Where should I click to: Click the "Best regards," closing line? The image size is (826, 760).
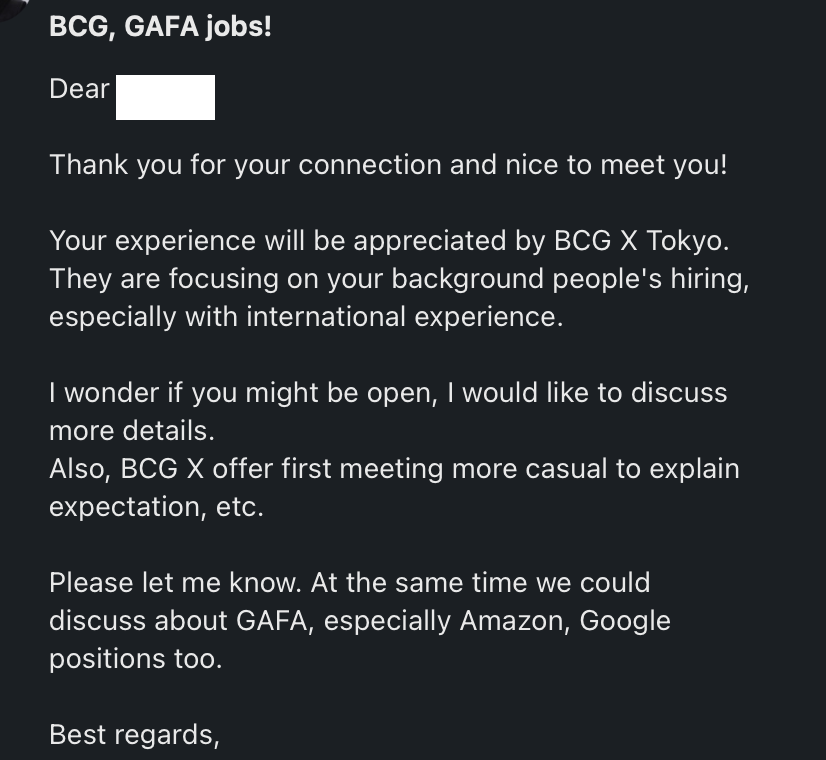(x=134, y=734)
